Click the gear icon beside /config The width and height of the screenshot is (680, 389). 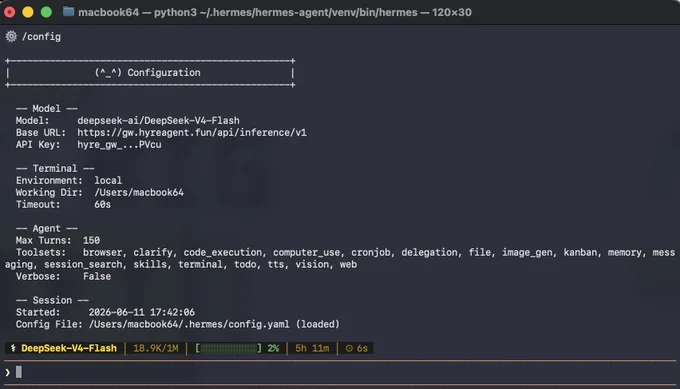pyautogui.click(x=11, y=36)
